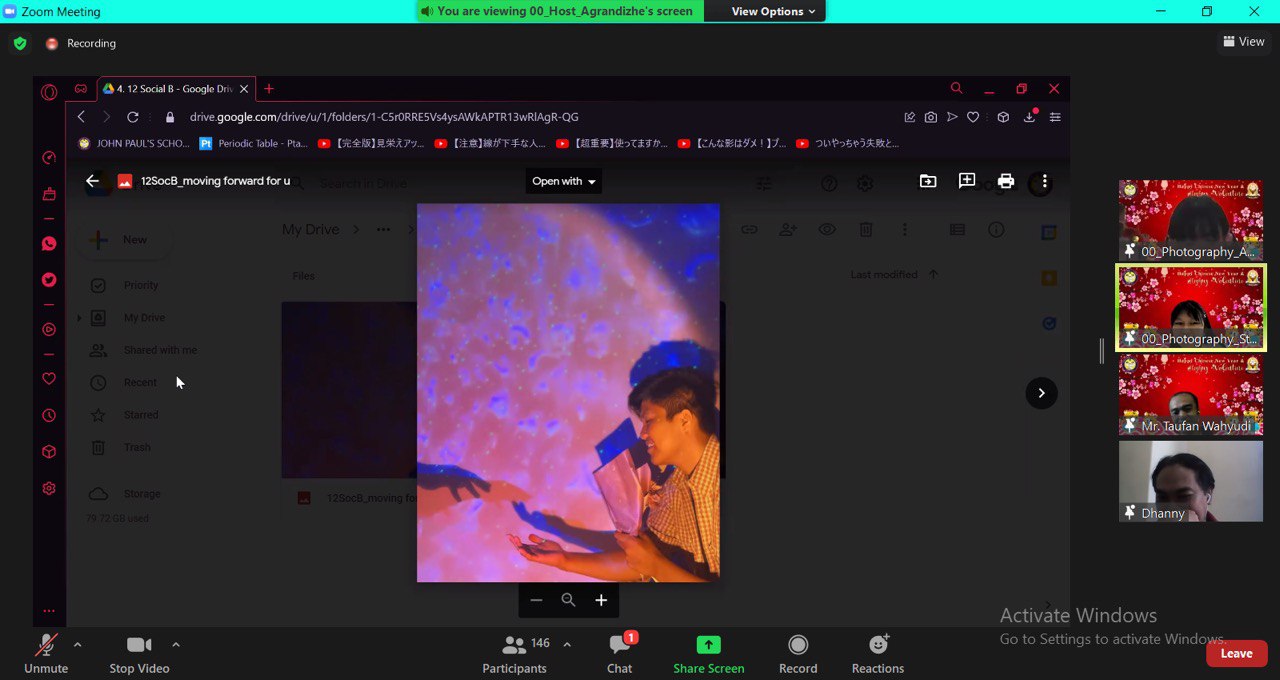Open sidebar setup three-dots menu
1280x680 pixels.
[49, 611]
